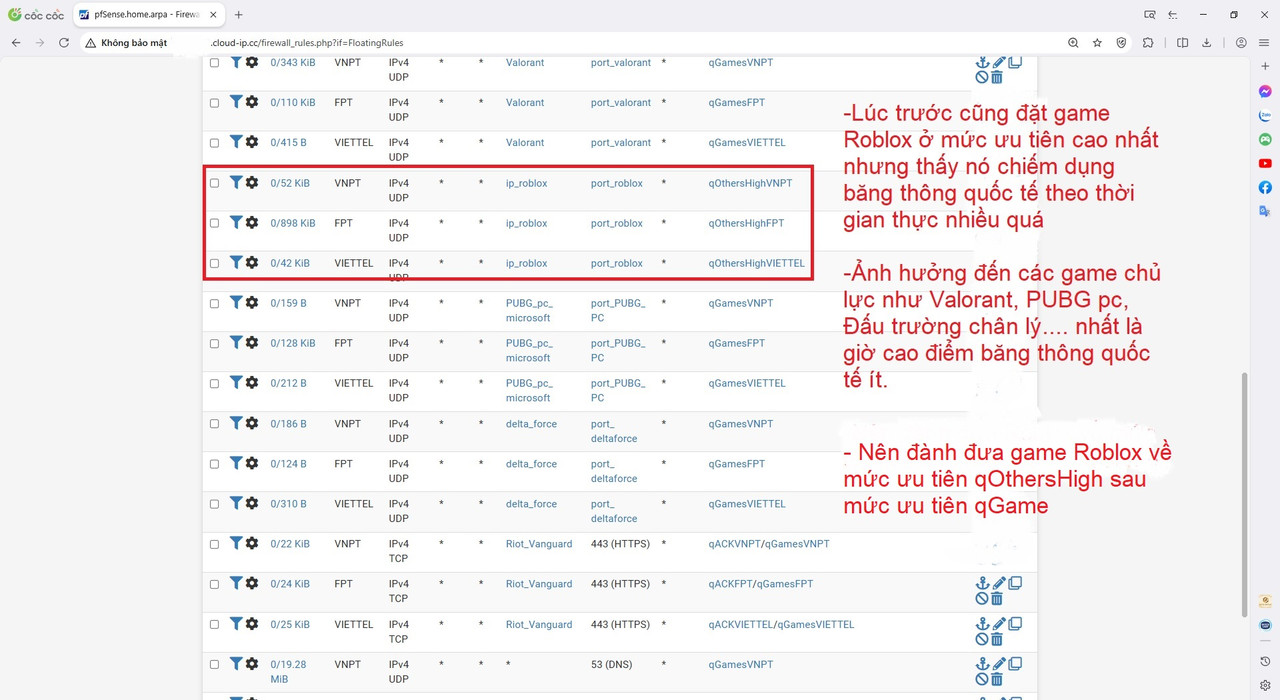Delete the Valorant VNPT rule with trash icon

click(997, 77)
